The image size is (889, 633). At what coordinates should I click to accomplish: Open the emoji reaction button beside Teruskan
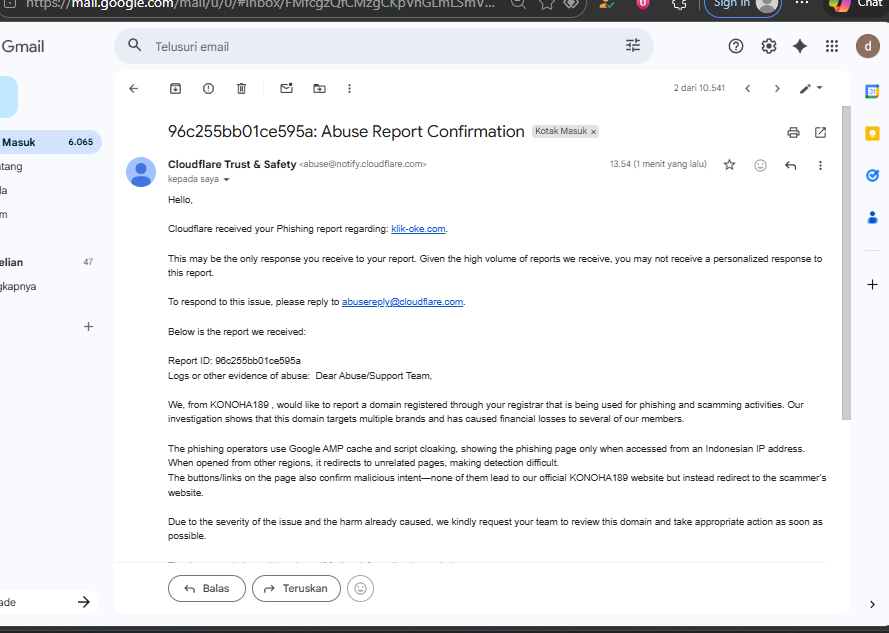(x=361, y=588)
